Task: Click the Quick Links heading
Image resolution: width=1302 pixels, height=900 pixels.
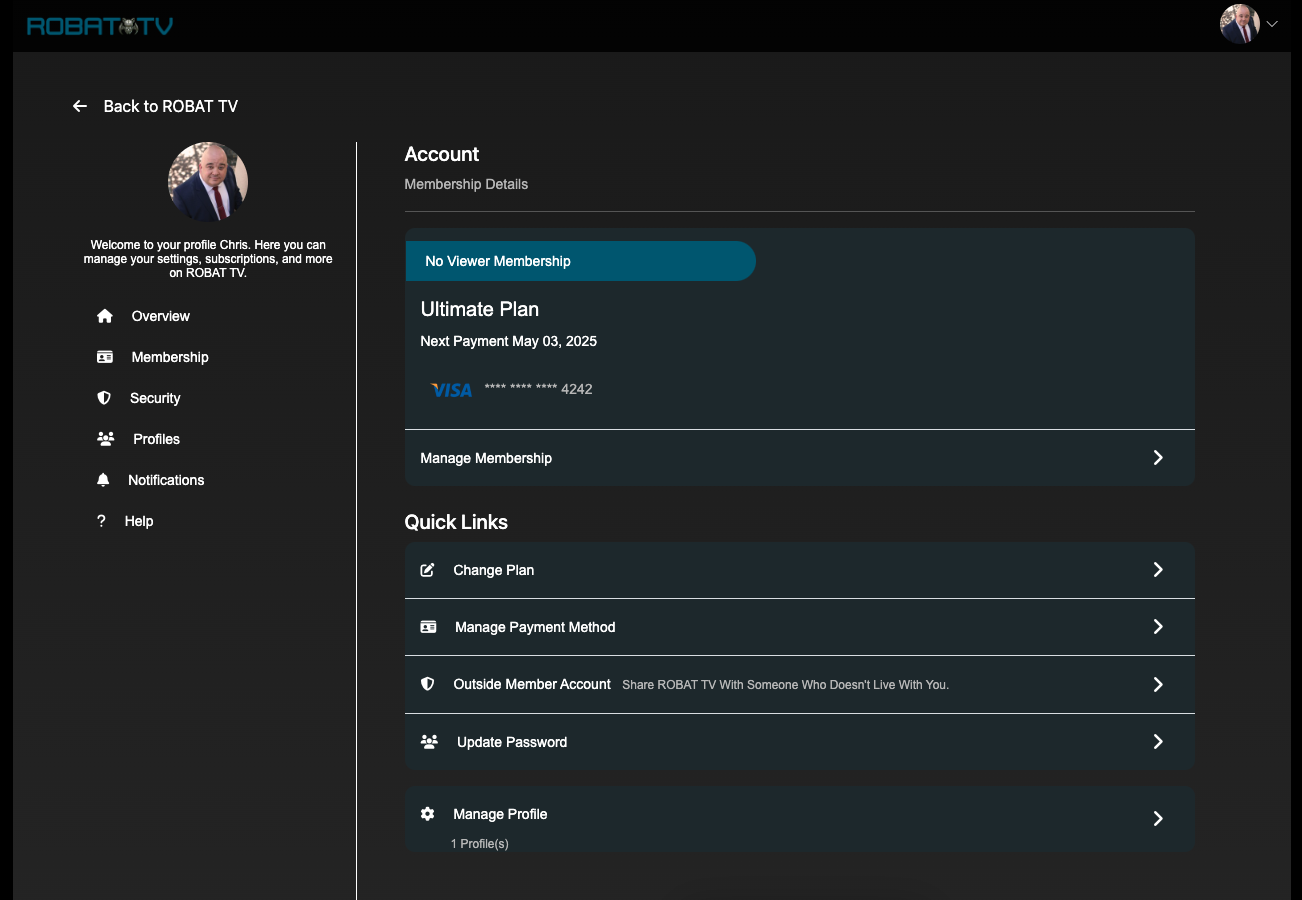Action: [x=456, y=522]
